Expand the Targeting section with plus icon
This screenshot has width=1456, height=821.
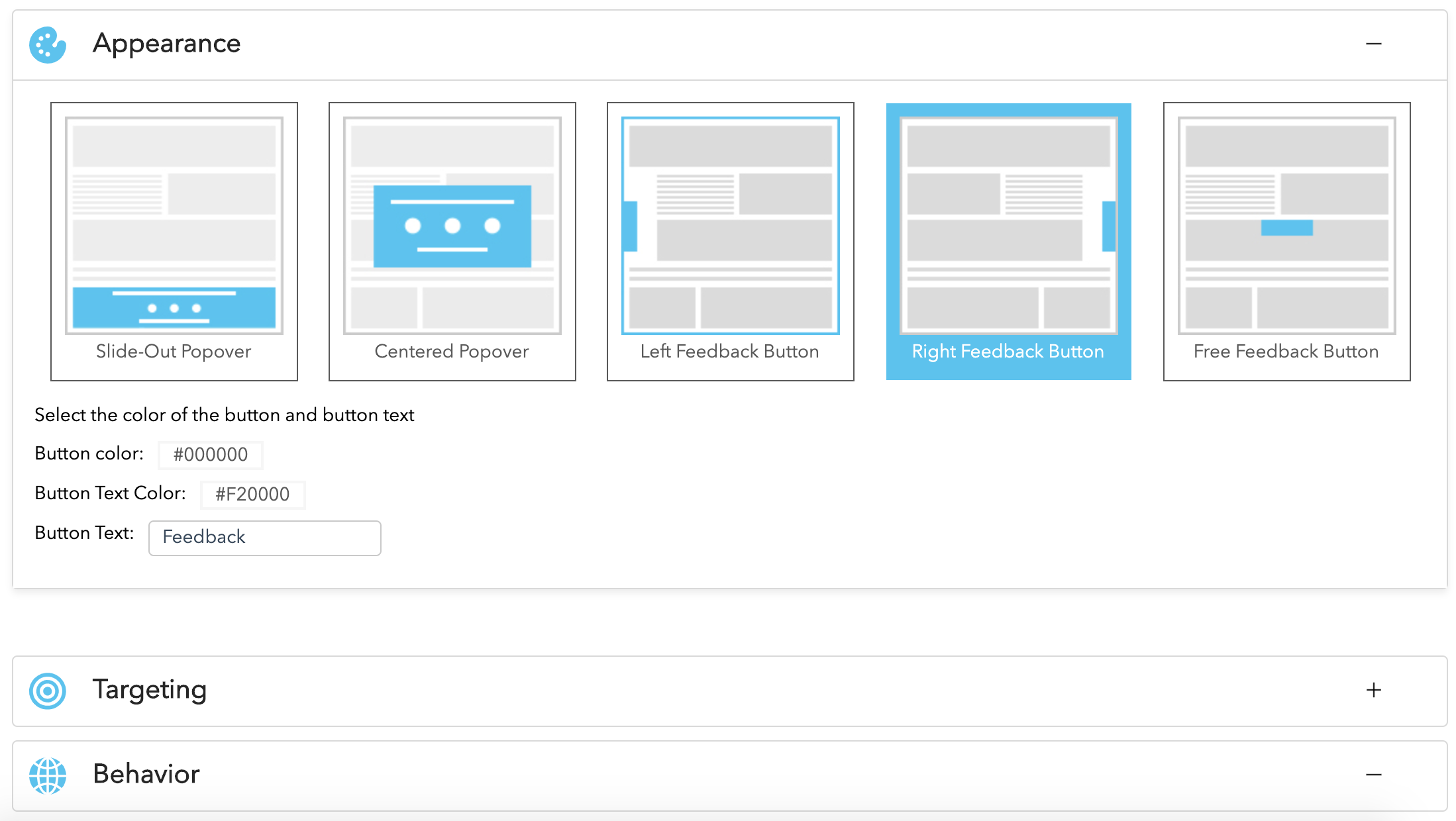(1373, 691)
